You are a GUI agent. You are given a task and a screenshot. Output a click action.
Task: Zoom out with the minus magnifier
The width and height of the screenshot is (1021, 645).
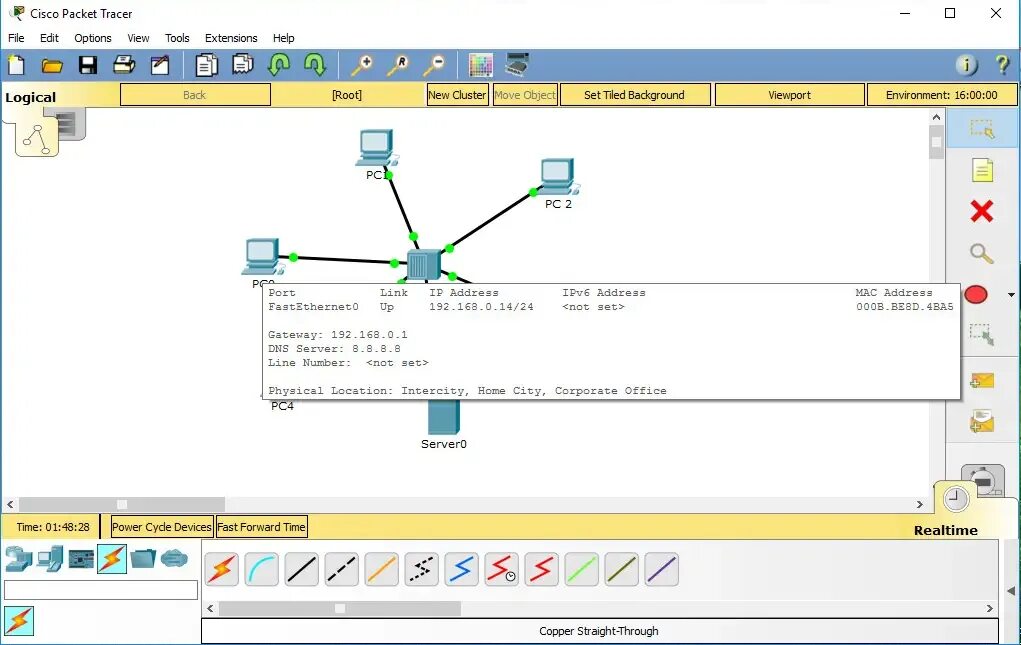[433, 65]
